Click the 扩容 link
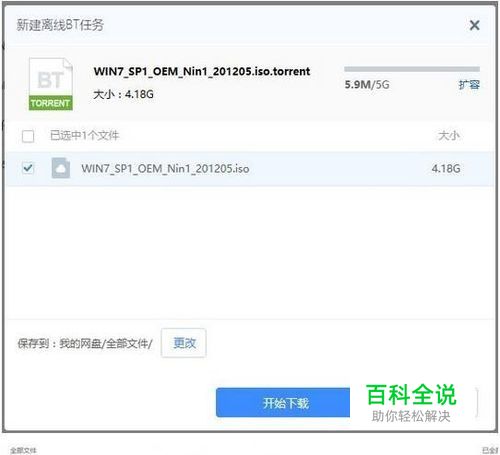This screenshot has width=500, height=455. tap(469, 85)
